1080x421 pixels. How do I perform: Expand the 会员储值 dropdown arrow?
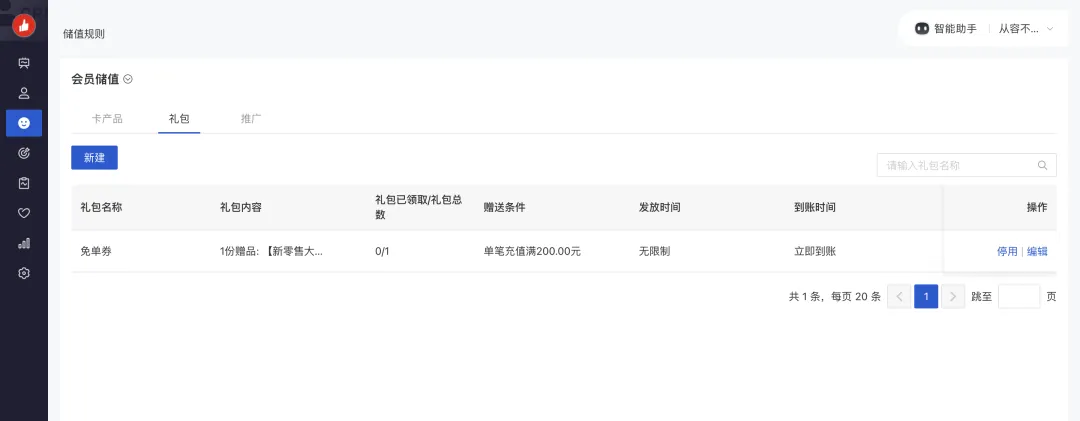click(x=128, y=79)
